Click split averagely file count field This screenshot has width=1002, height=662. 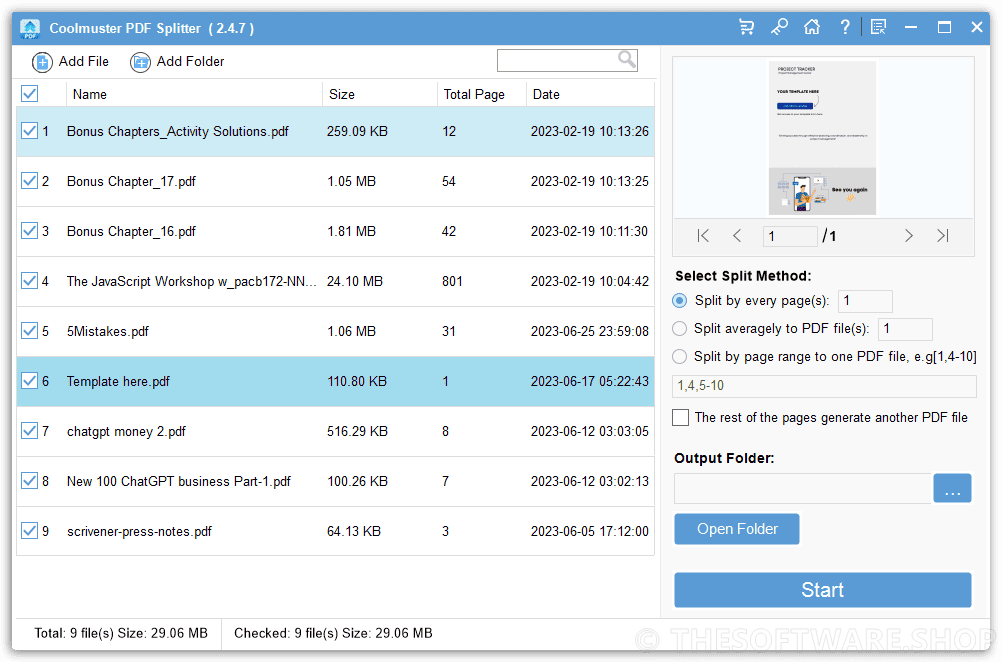pos(905,329)
